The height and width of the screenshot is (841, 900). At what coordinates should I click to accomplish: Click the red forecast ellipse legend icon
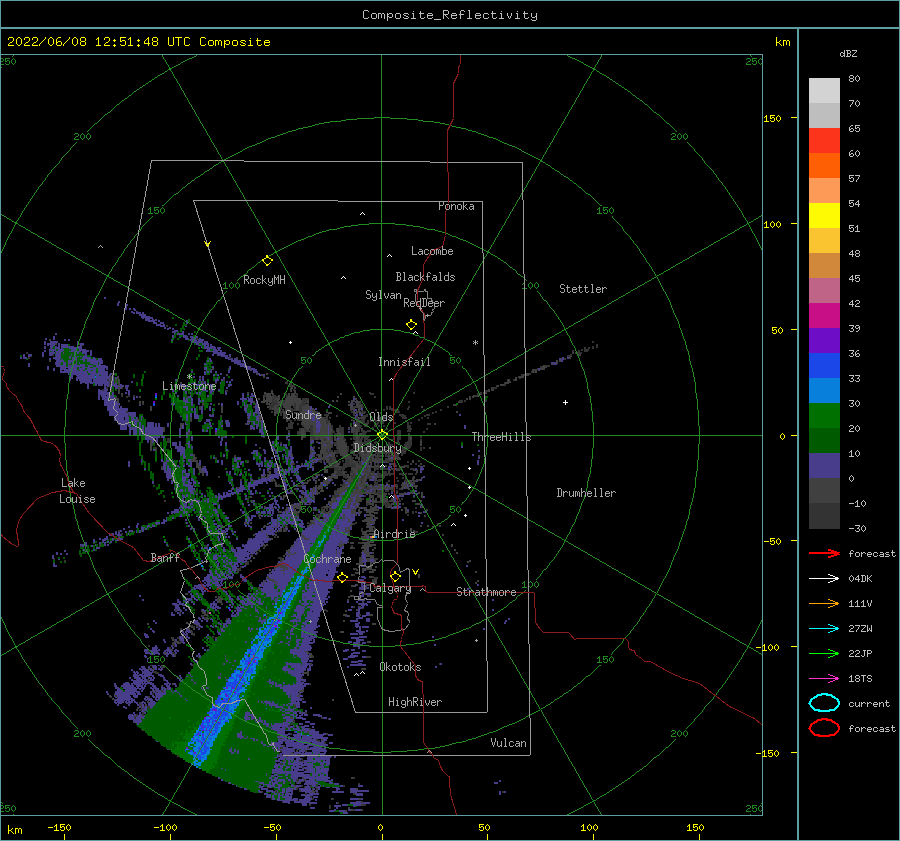tap(824, 728)
